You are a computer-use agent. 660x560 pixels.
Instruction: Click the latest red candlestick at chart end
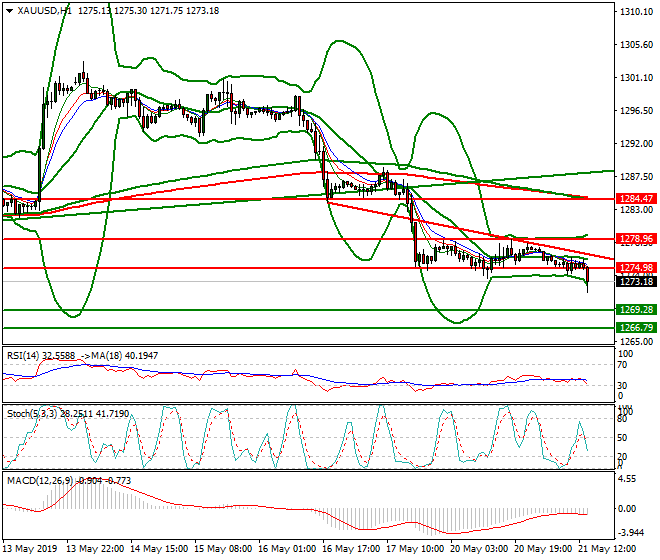[588, 277]
